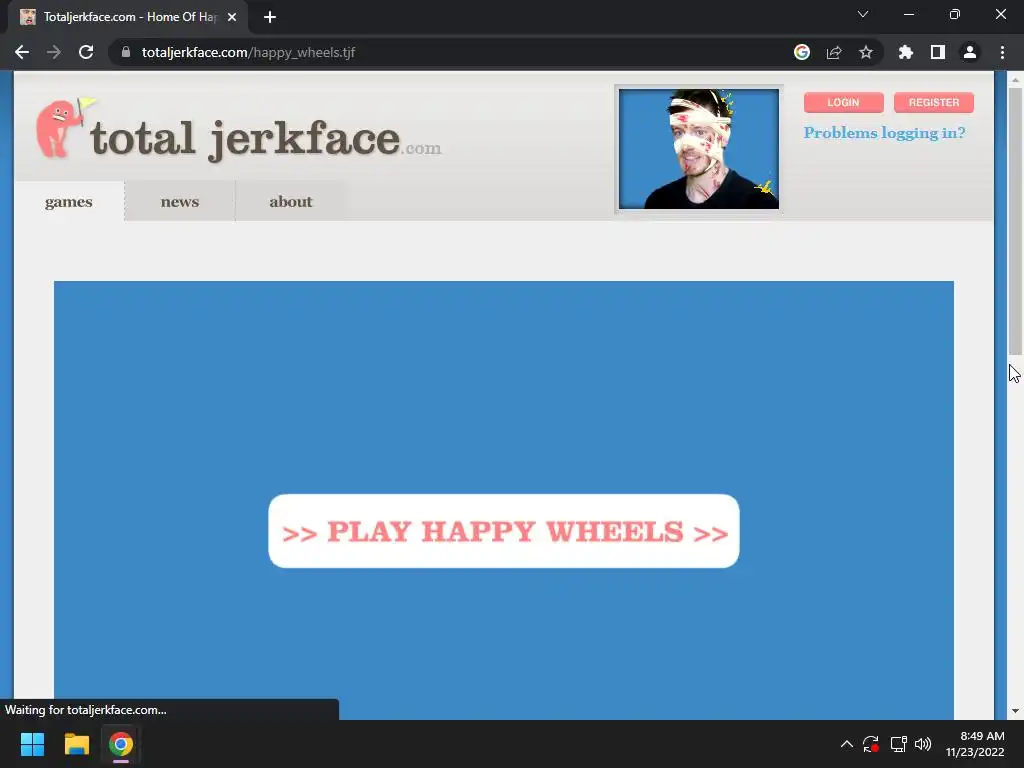Click the address bar URL field

(457, 52)
